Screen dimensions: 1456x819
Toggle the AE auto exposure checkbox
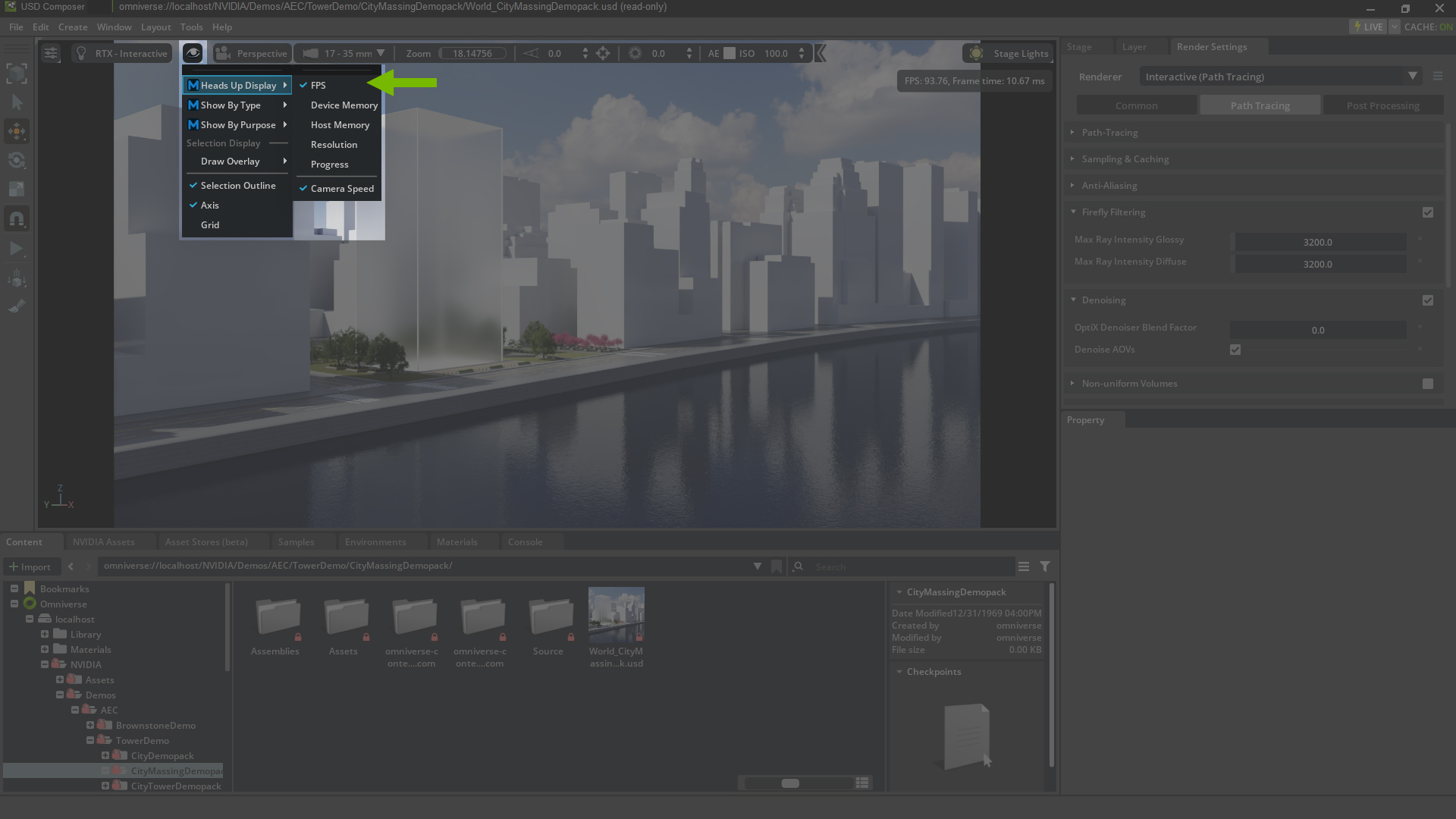[x=730, y=53]
